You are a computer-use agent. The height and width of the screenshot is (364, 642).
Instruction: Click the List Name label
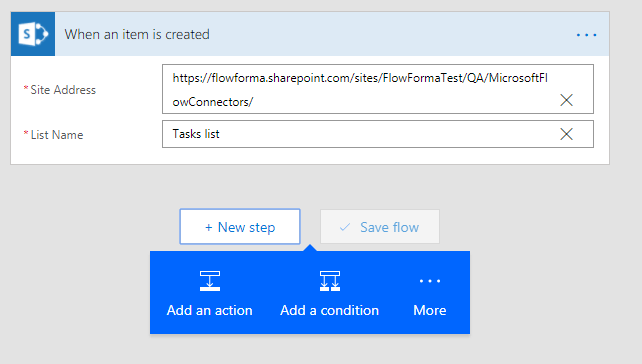(57, 135)
